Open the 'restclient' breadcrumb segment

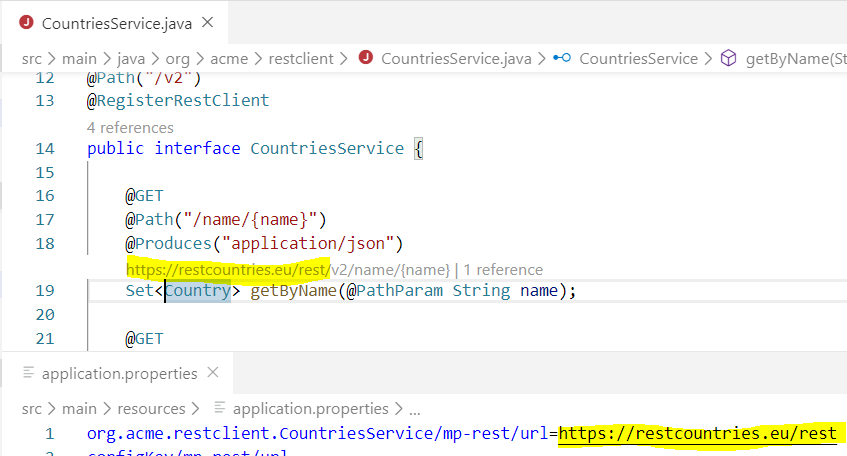pos(301,58)
